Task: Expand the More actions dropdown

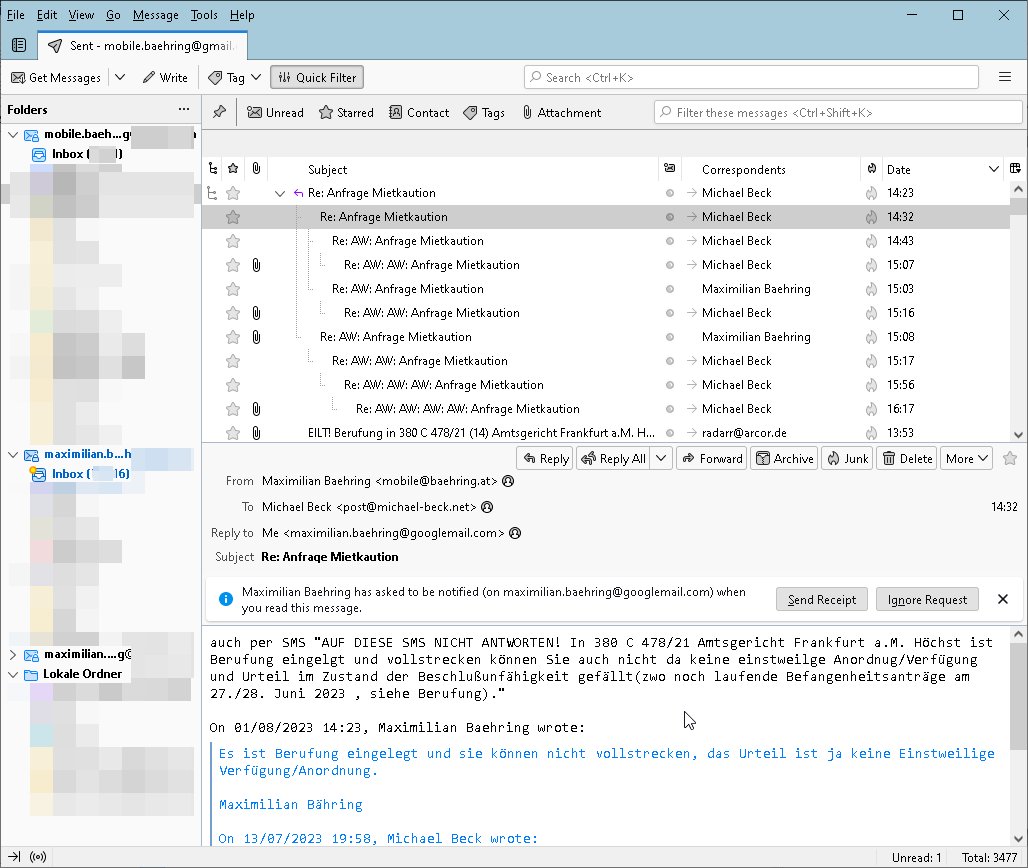Action: [x=966, y=458]
